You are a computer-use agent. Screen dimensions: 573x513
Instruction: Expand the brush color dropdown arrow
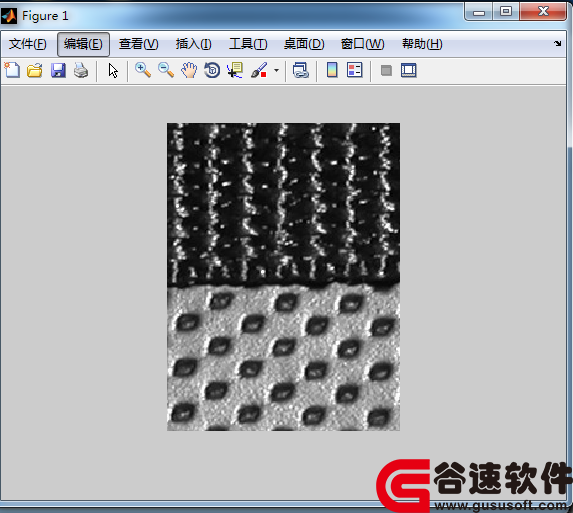(276, 70)
